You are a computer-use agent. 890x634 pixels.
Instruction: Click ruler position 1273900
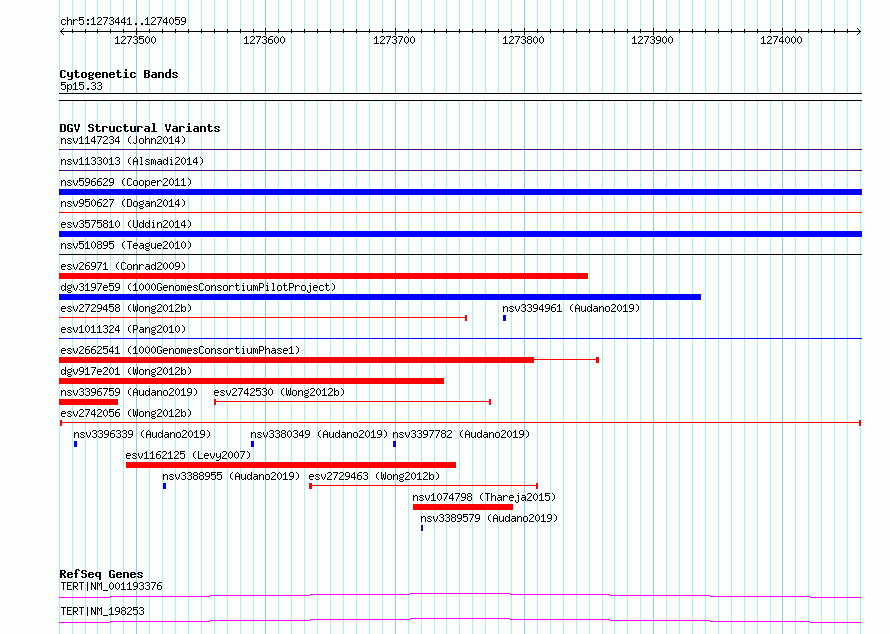[652, 40]
